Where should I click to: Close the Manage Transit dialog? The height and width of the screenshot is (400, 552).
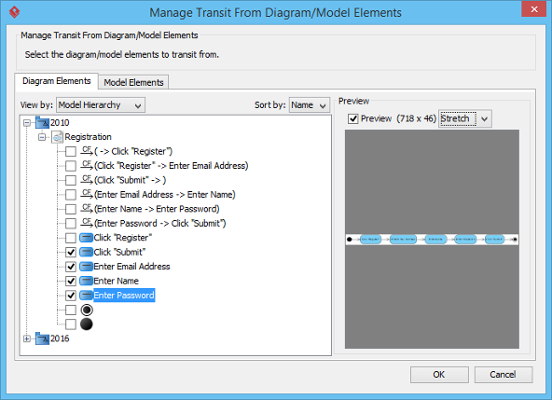pyautogui.click(x=534, y=9)
